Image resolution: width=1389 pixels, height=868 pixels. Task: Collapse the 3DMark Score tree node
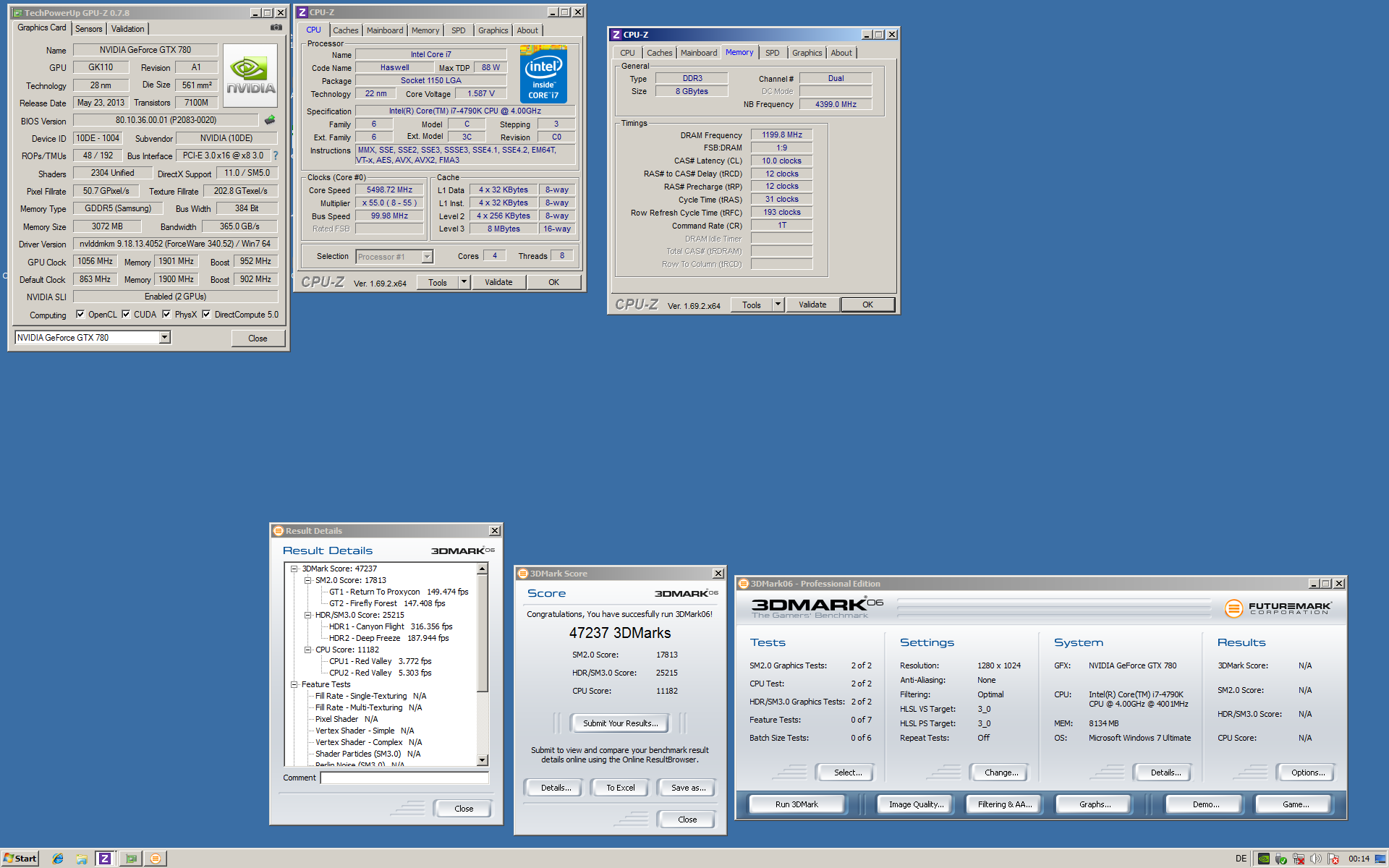(294, 569)
